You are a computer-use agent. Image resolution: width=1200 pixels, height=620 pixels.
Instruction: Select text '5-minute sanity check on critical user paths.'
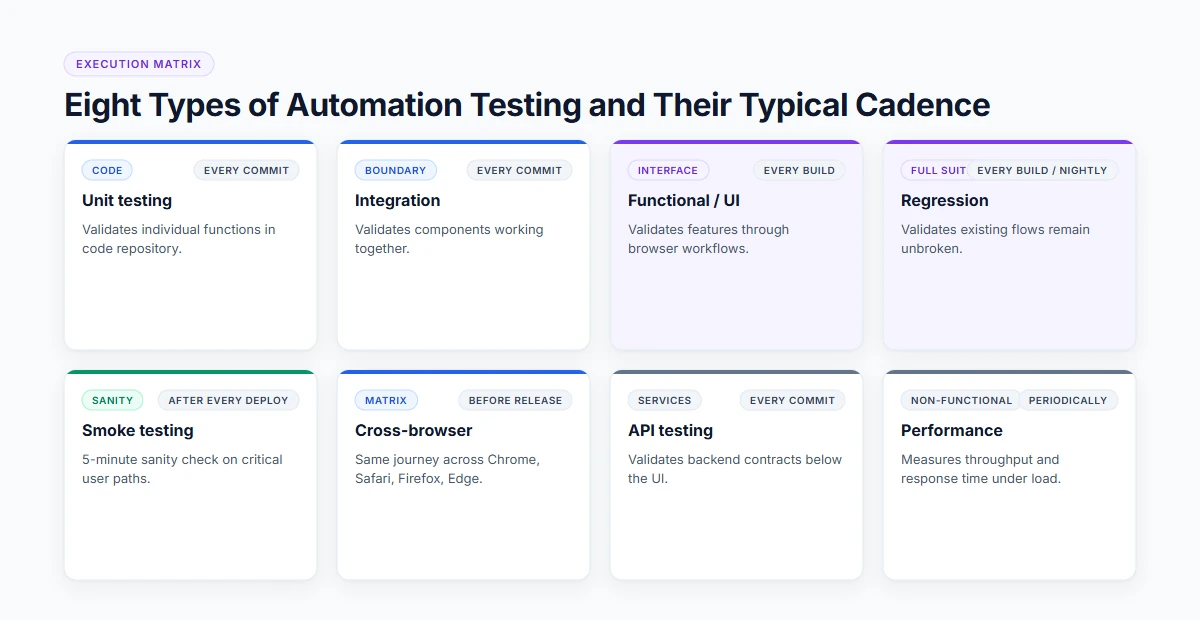[x=183, y=469]
